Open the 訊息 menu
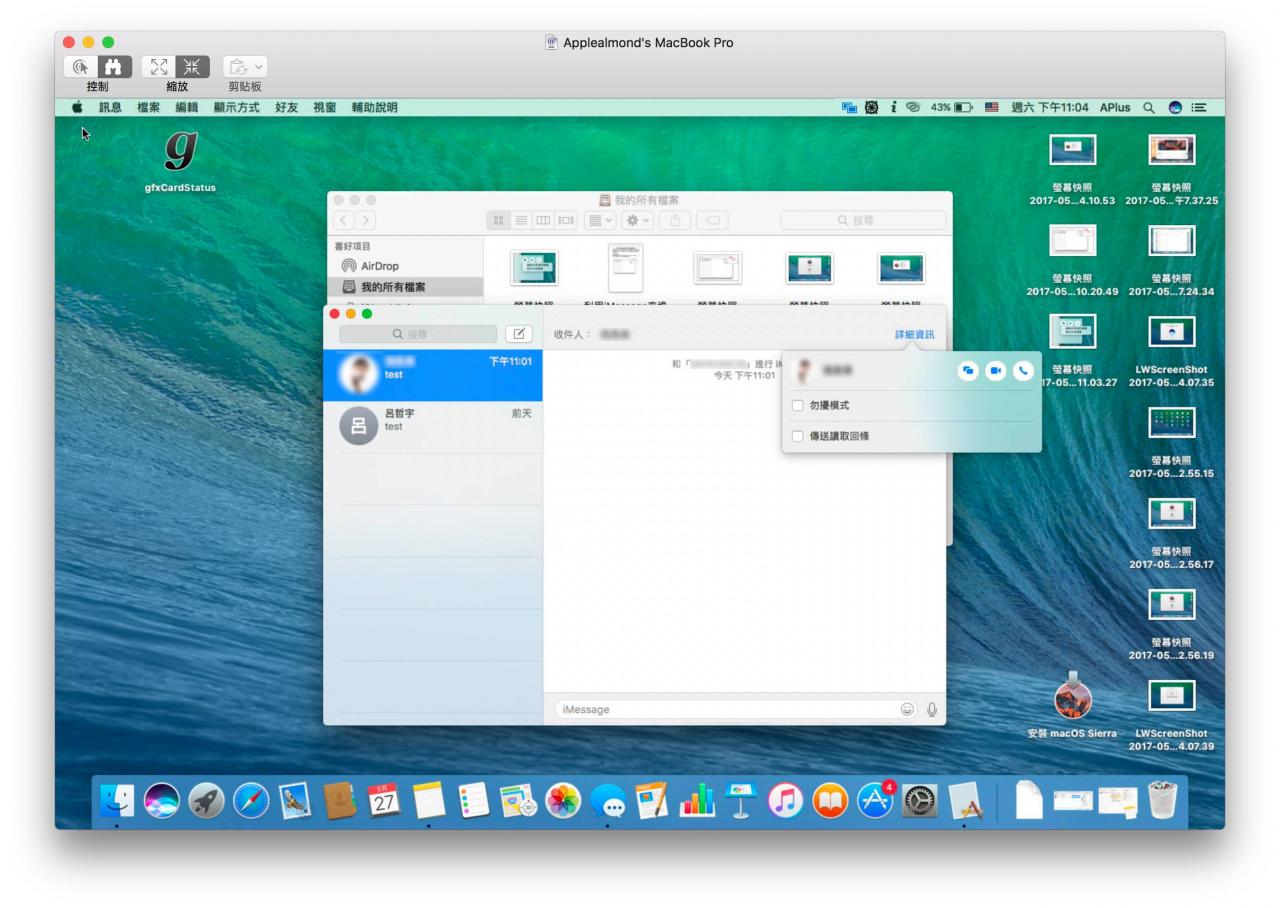Image resolution: width=1280 pixels, height=908 pixels. pyautogui.click(x=109, y=107)
